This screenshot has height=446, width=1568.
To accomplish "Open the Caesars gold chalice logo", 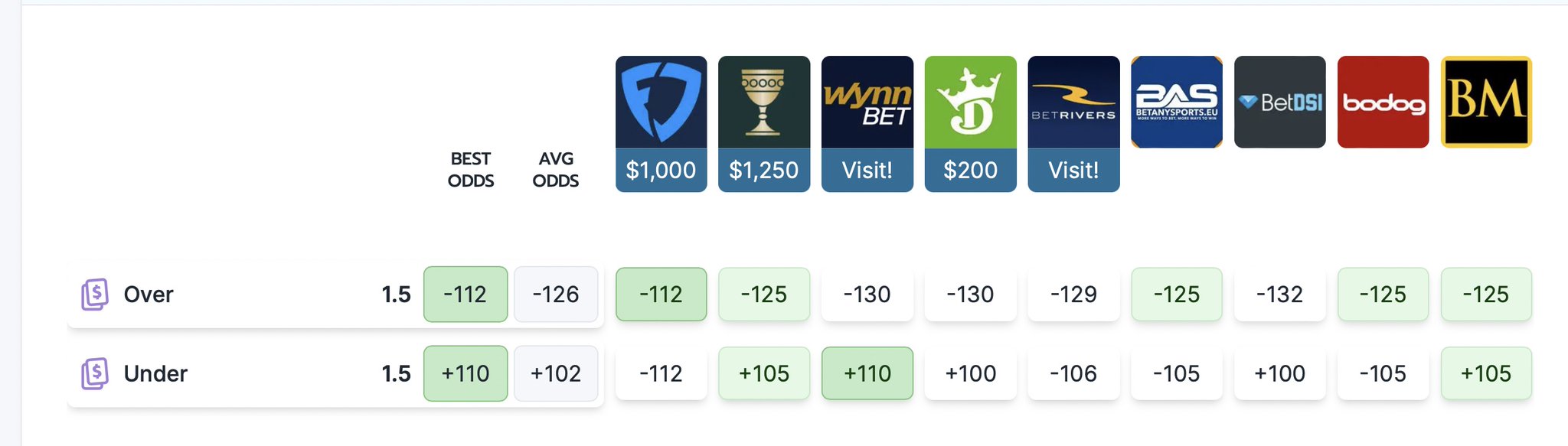I will [x=764, y=102].
